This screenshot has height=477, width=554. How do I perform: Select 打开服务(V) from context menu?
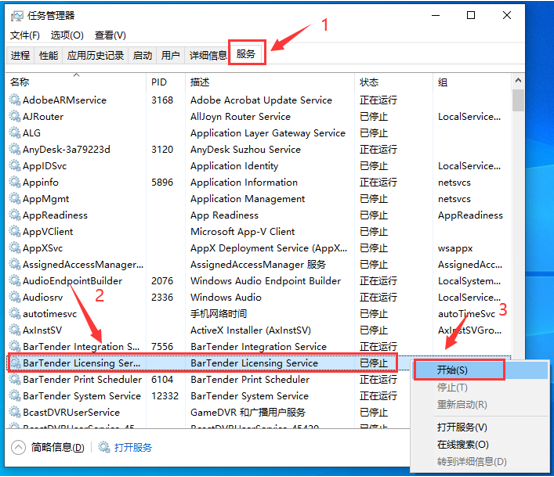tap(462, 428)
